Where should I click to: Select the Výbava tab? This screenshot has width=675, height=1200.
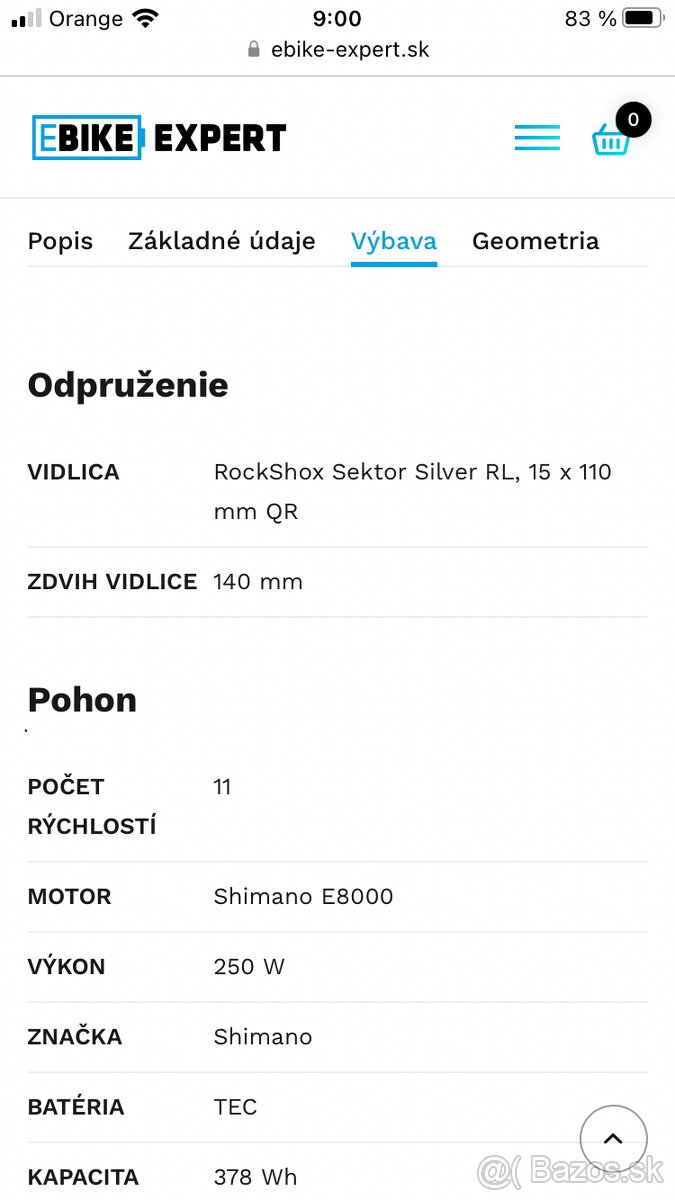pos(393,241)
